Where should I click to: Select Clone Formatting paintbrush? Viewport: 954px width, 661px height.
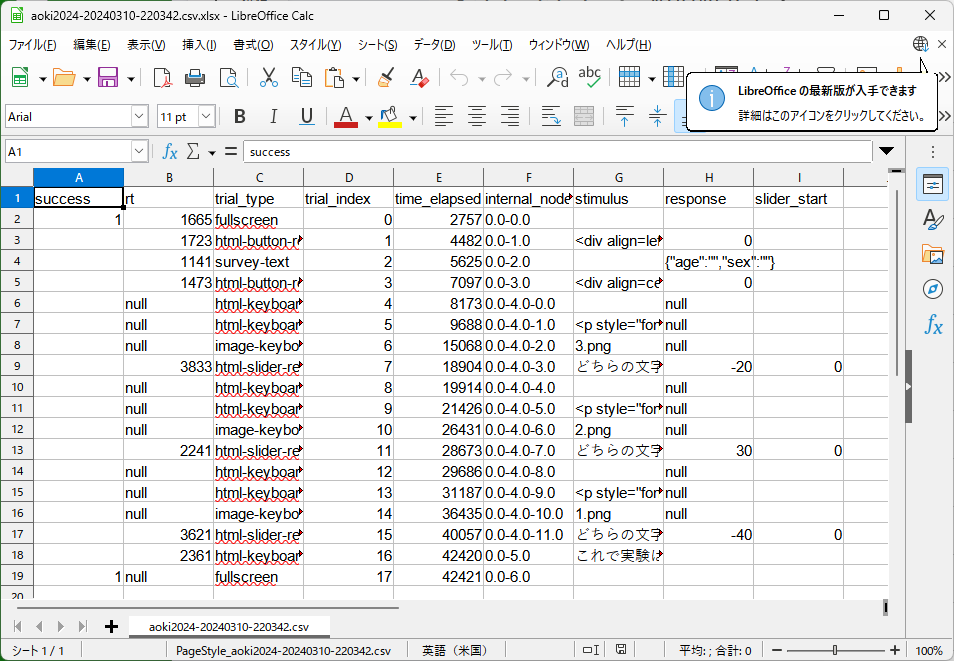[x=386, y=78]
